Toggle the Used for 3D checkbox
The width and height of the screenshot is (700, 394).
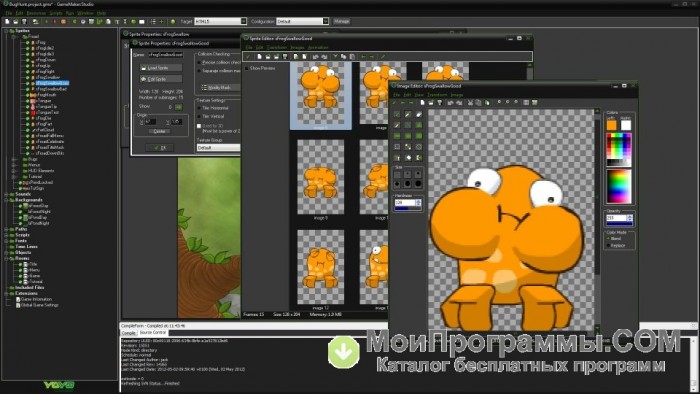click(199, 126)
